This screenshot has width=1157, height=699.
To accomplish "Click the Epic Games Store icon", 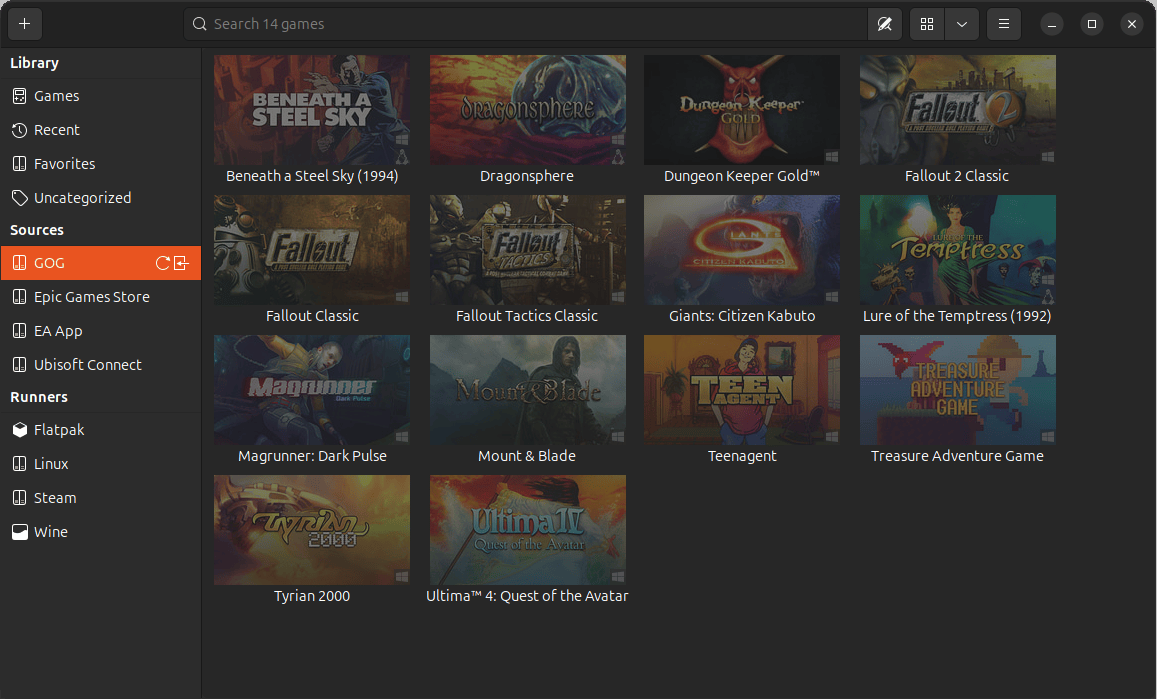I will pos(19,297).
